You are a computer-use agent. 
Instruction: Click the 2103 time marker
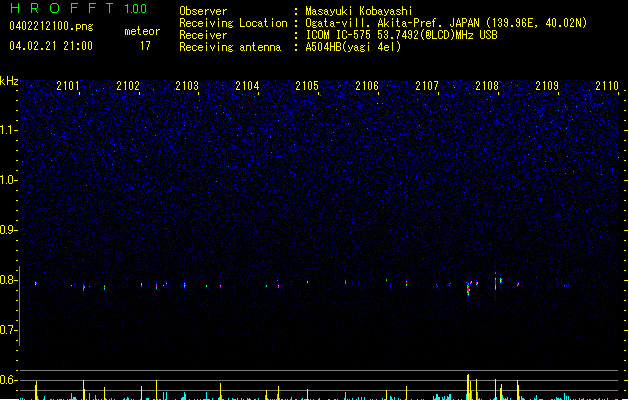point(187,85)
